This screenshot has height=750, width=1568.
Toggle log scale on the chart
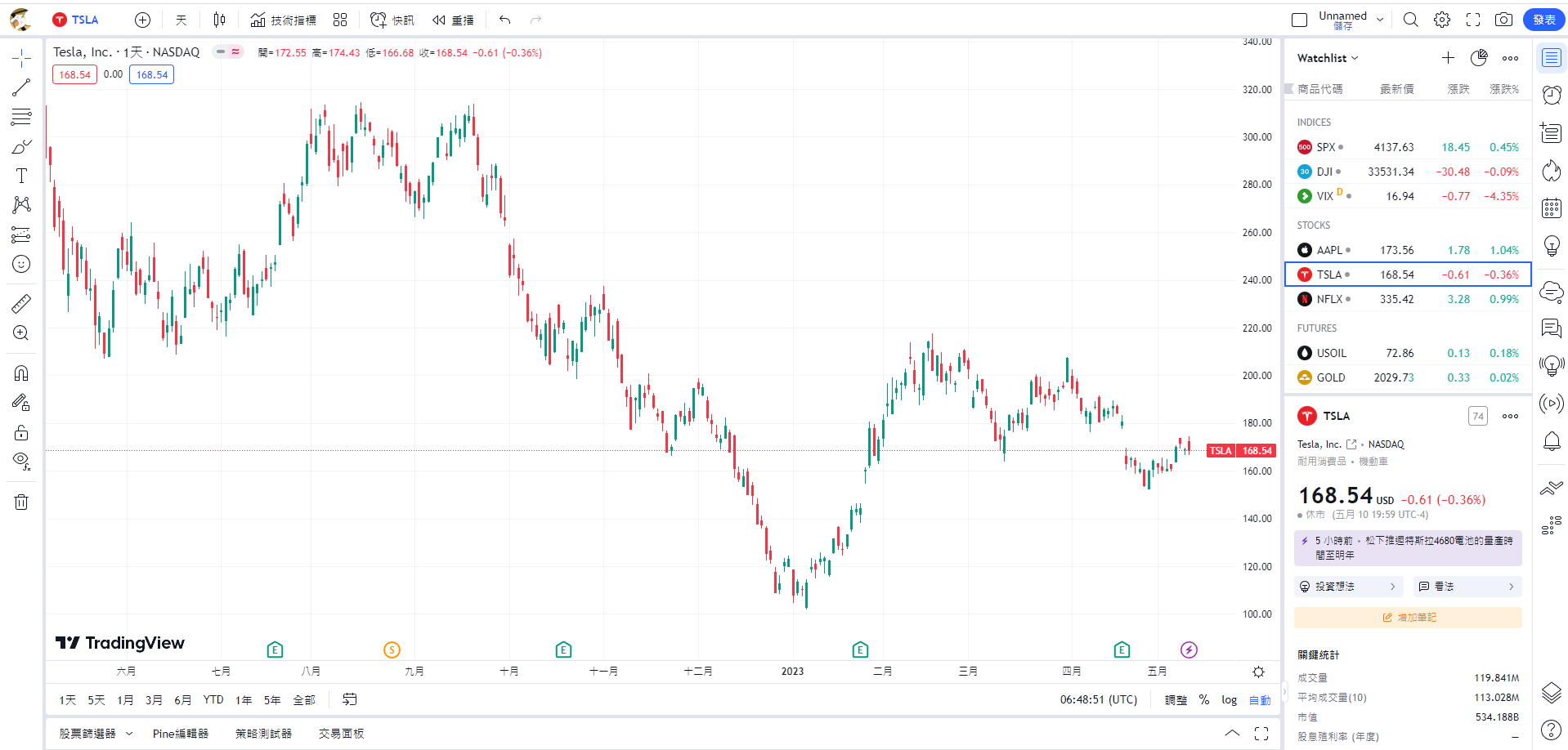1229,700
